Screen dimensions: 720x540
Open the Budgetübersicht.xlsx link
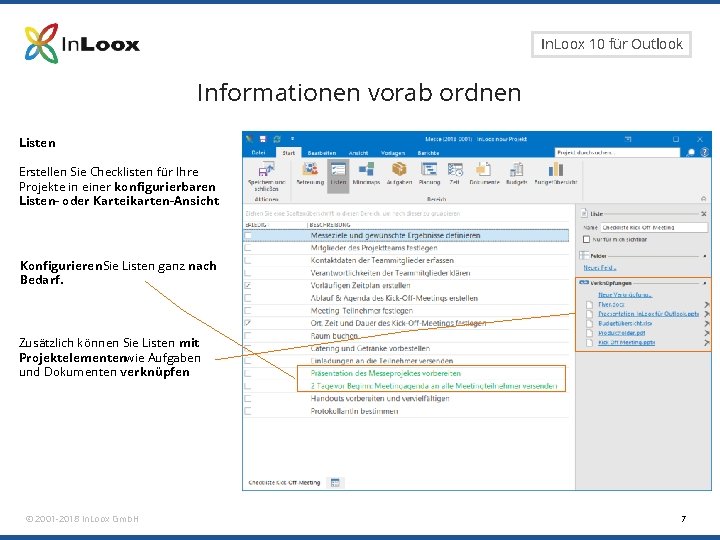pos(625,323)
